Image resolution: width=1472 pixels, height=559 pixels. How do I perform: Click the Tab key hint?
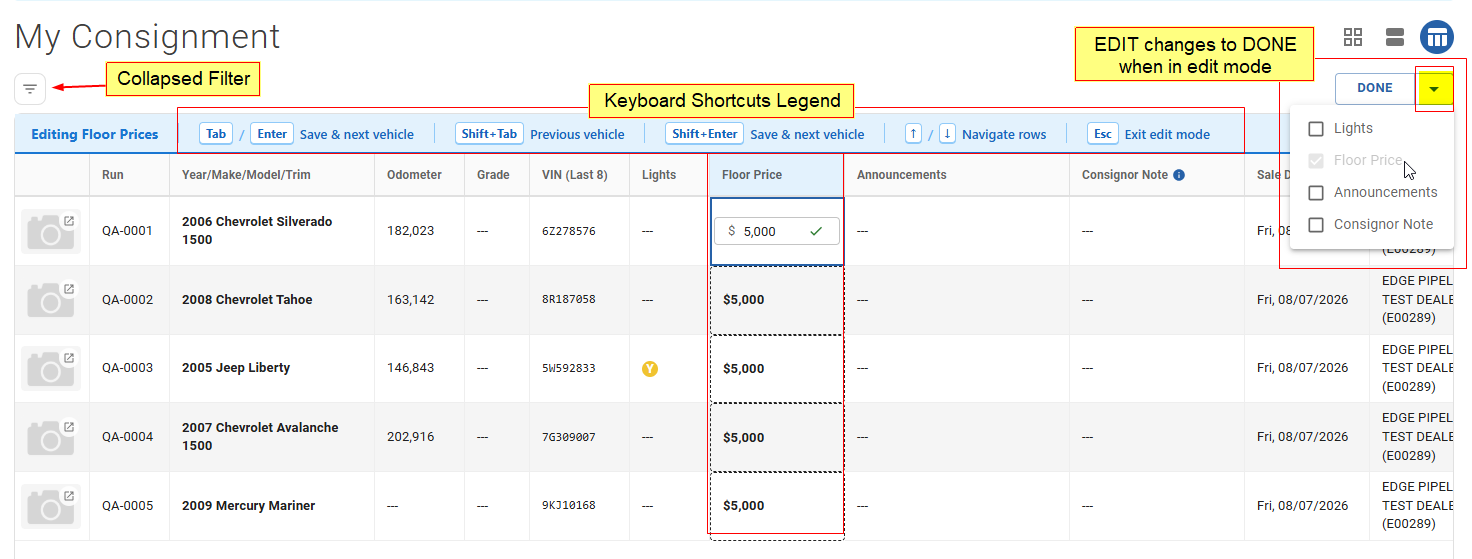pyautogui.click(x=216, y=134)
